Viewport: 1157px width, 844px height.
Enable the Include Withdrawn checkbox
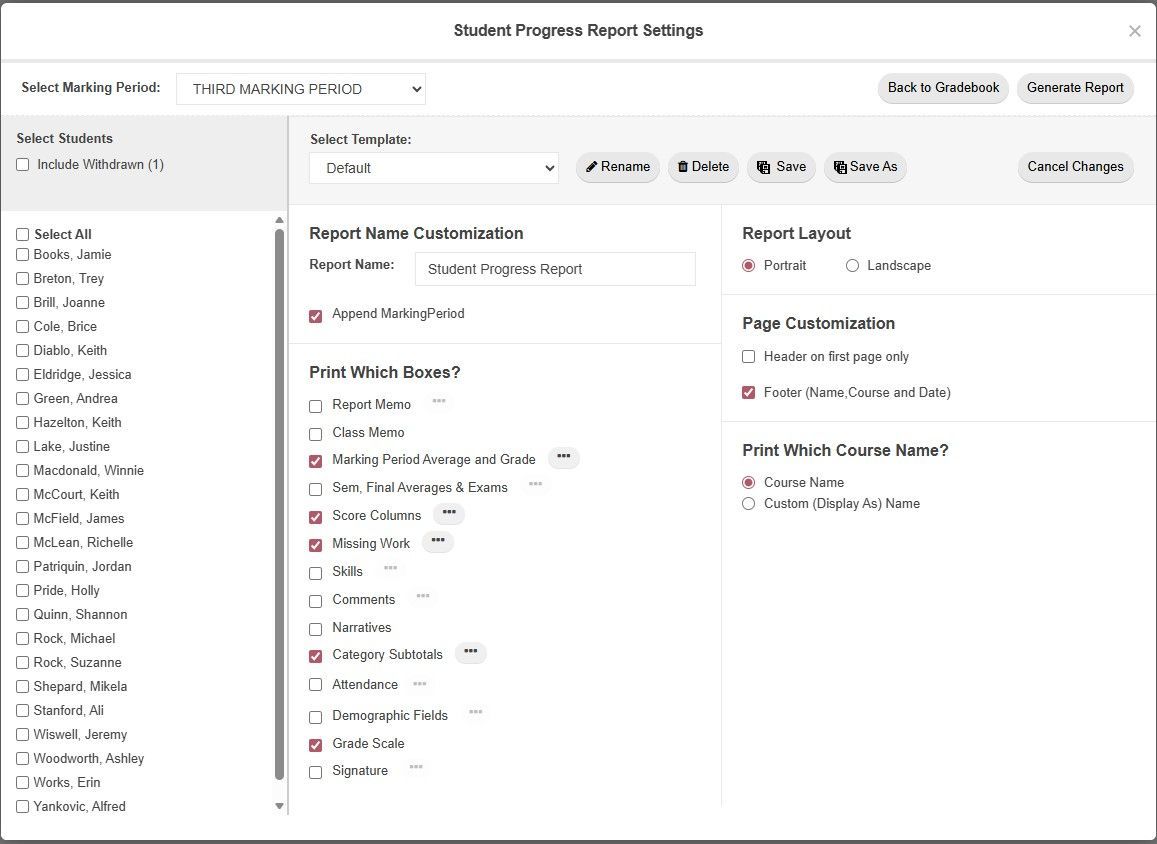23,164
